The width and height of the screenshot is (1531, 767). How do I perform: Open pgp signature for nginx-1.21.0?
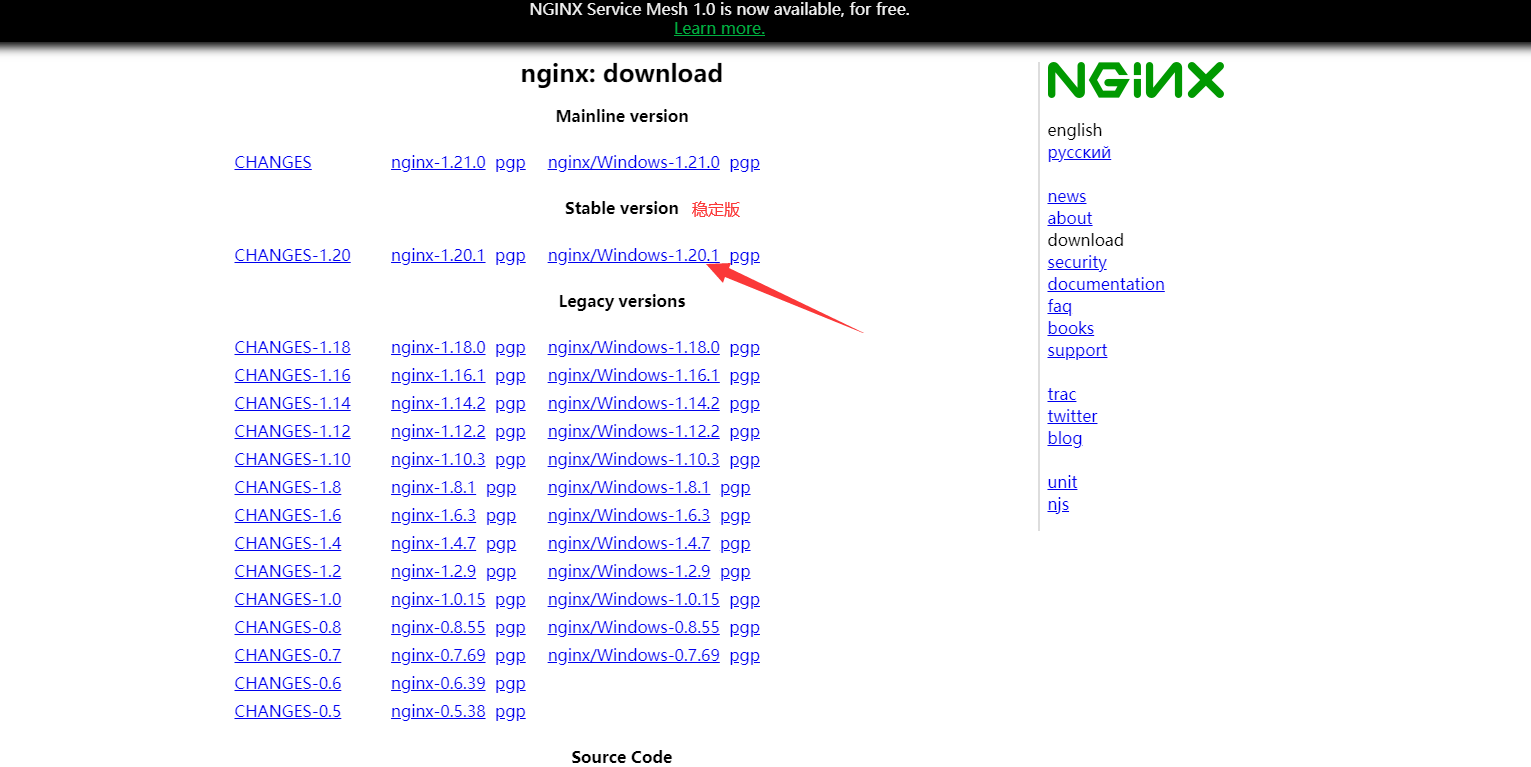point(510,162)
